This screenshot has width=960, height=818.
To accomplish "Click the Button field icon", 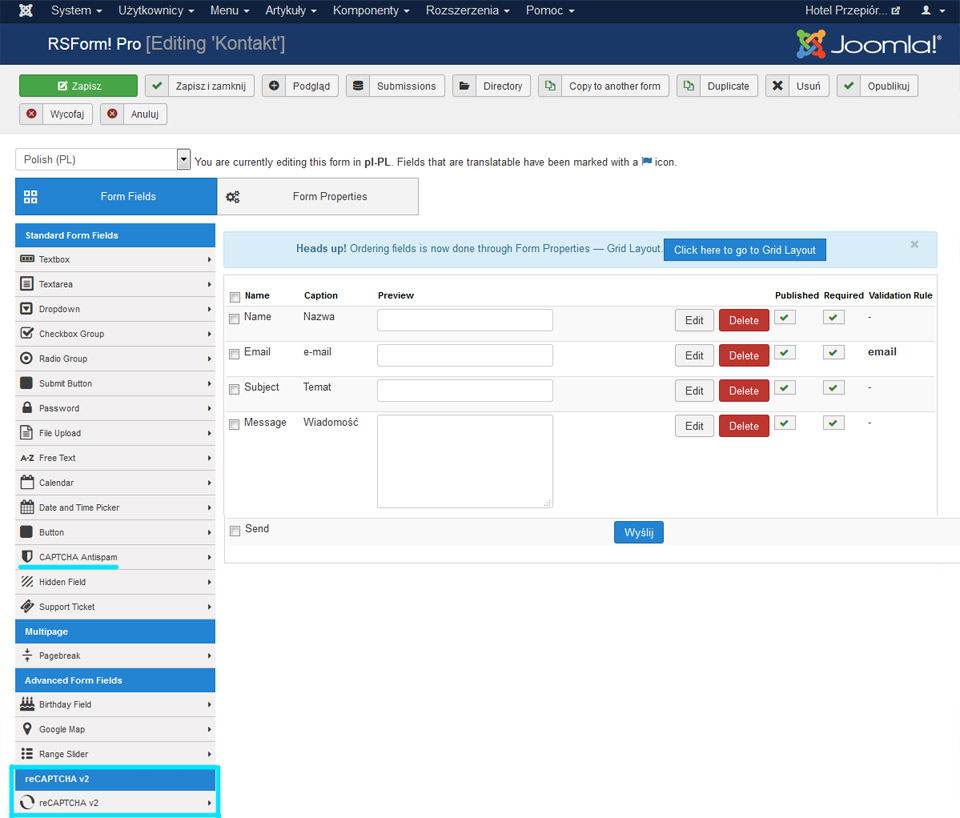I will (26, 531).
